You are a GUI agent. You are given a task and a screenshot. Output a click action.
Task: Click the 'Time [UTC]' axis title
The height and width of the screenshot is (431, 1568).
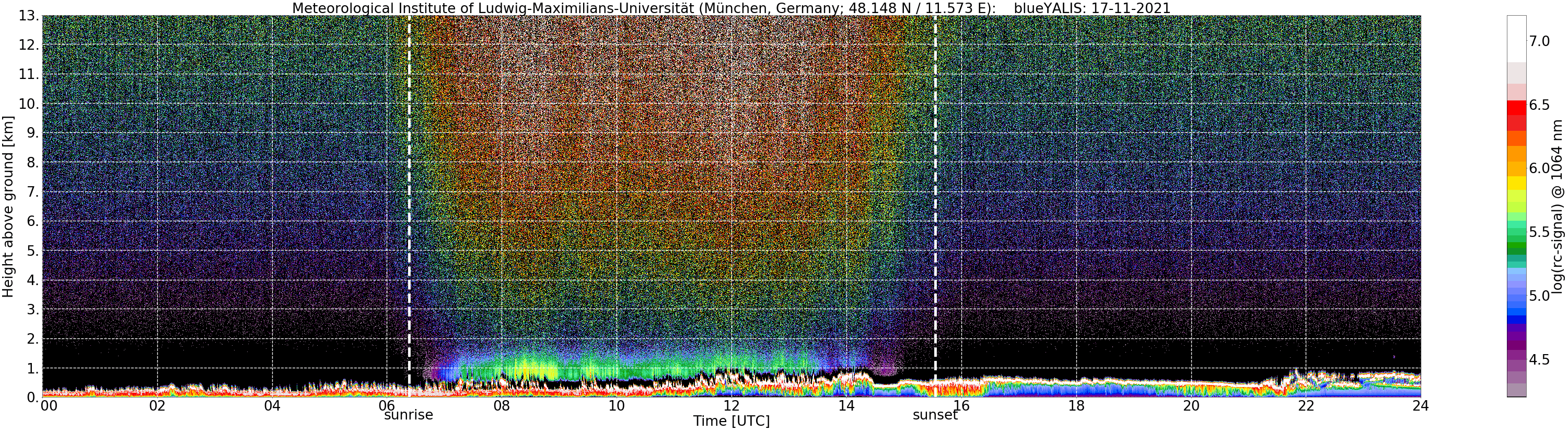point(731,421)
